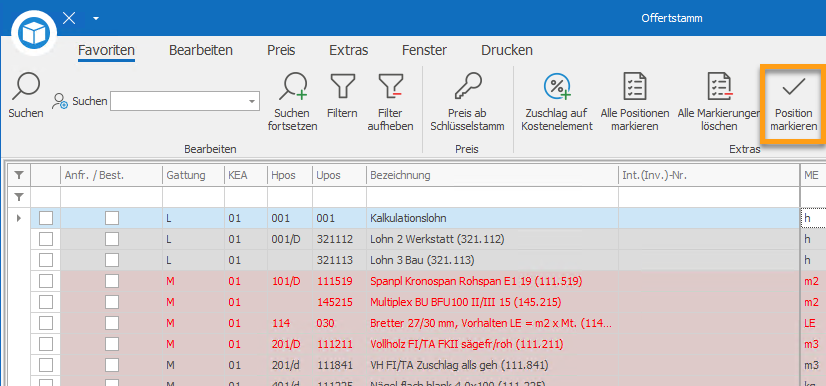The image size is (826, 386).
Task: Tick first checkbox in Lohn 3 Bau row
Action: point(46,260)
